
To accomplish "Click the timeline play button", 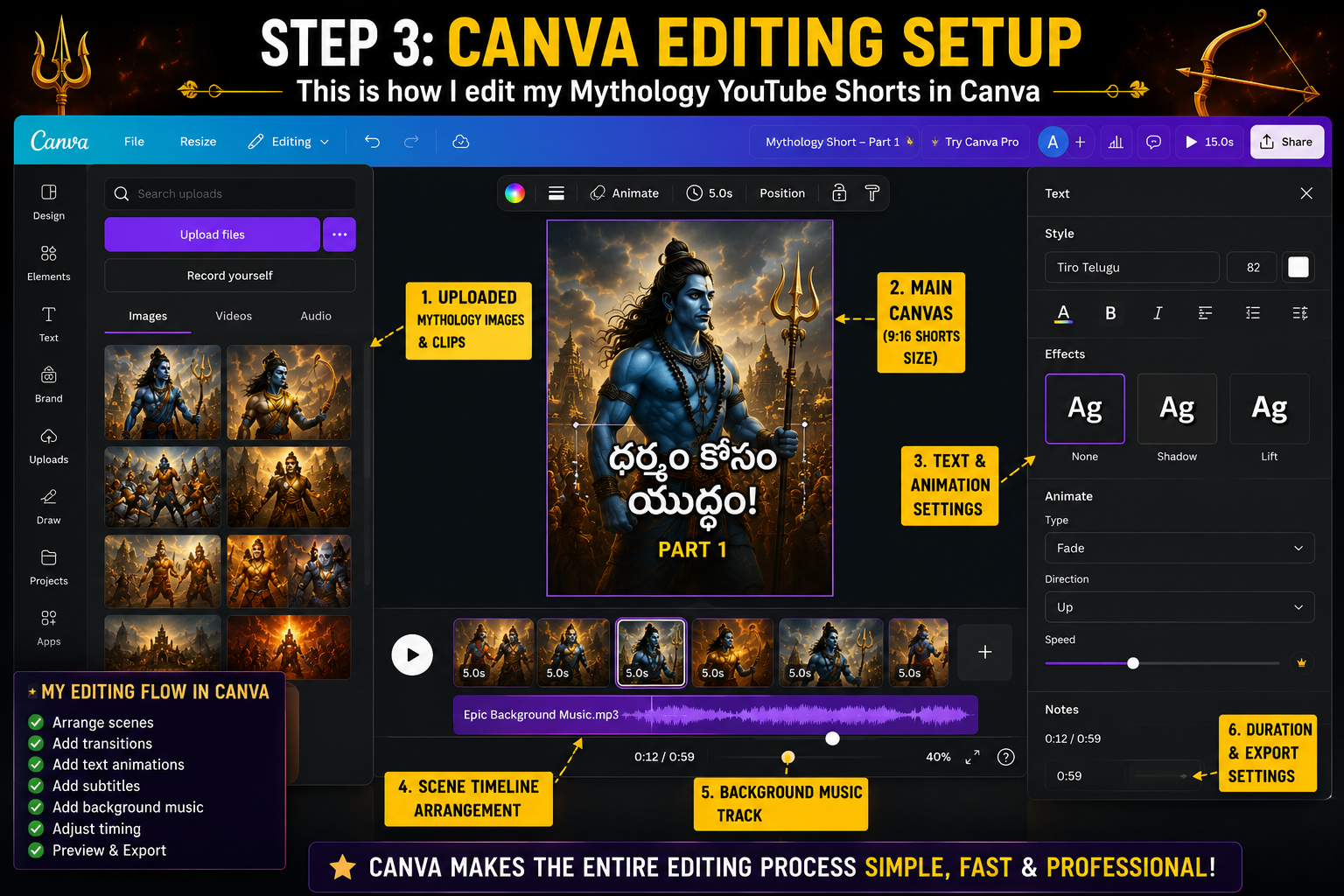I will (412, 654).
